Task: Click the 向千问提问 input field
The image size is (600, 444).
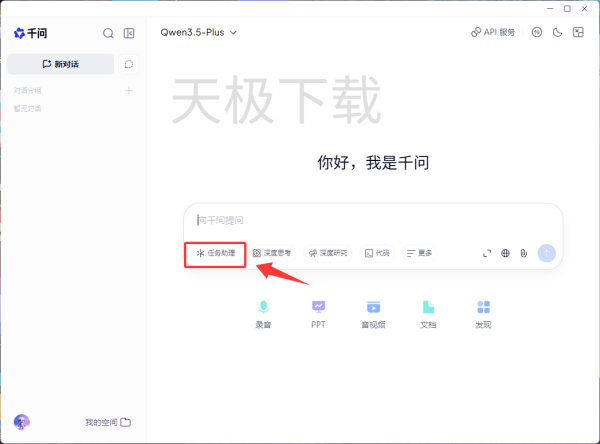Action: point(370,220)
